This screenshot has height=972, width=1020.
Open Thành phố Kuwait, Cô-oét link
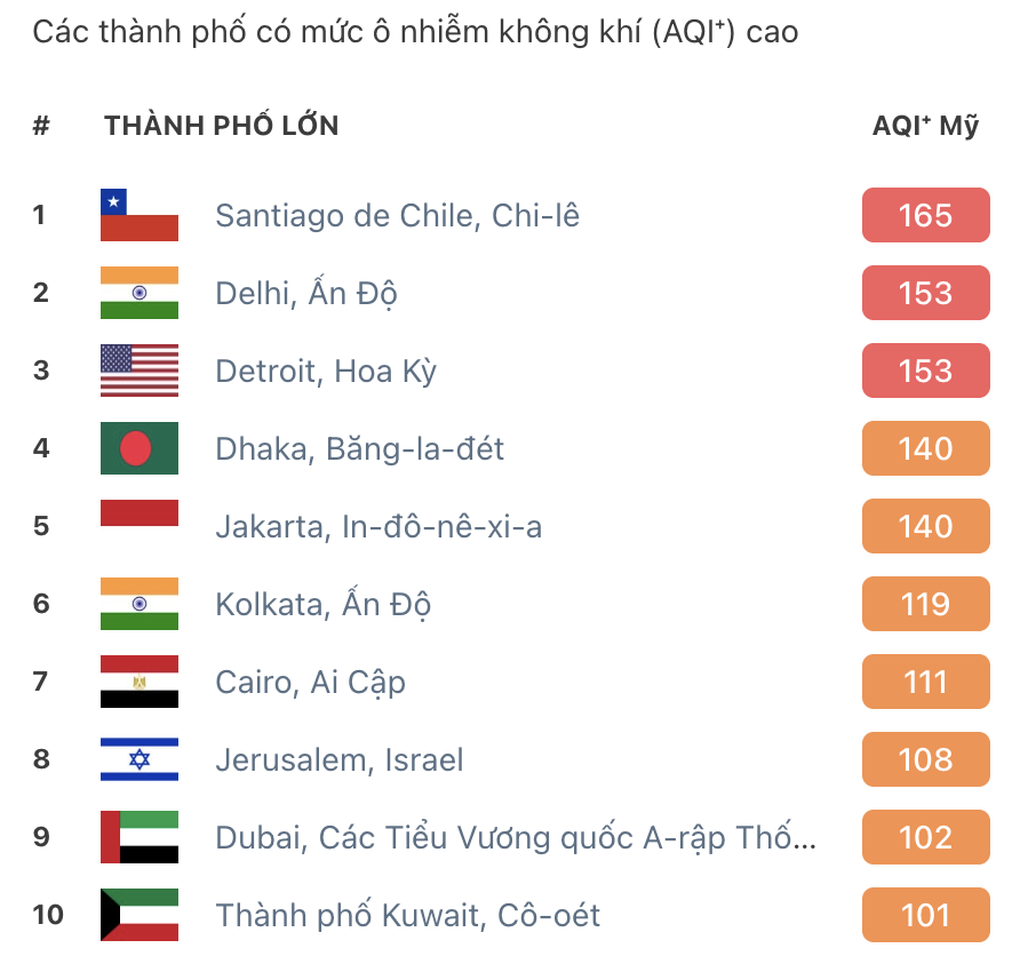pyautogui.click(x=408, y=915)
